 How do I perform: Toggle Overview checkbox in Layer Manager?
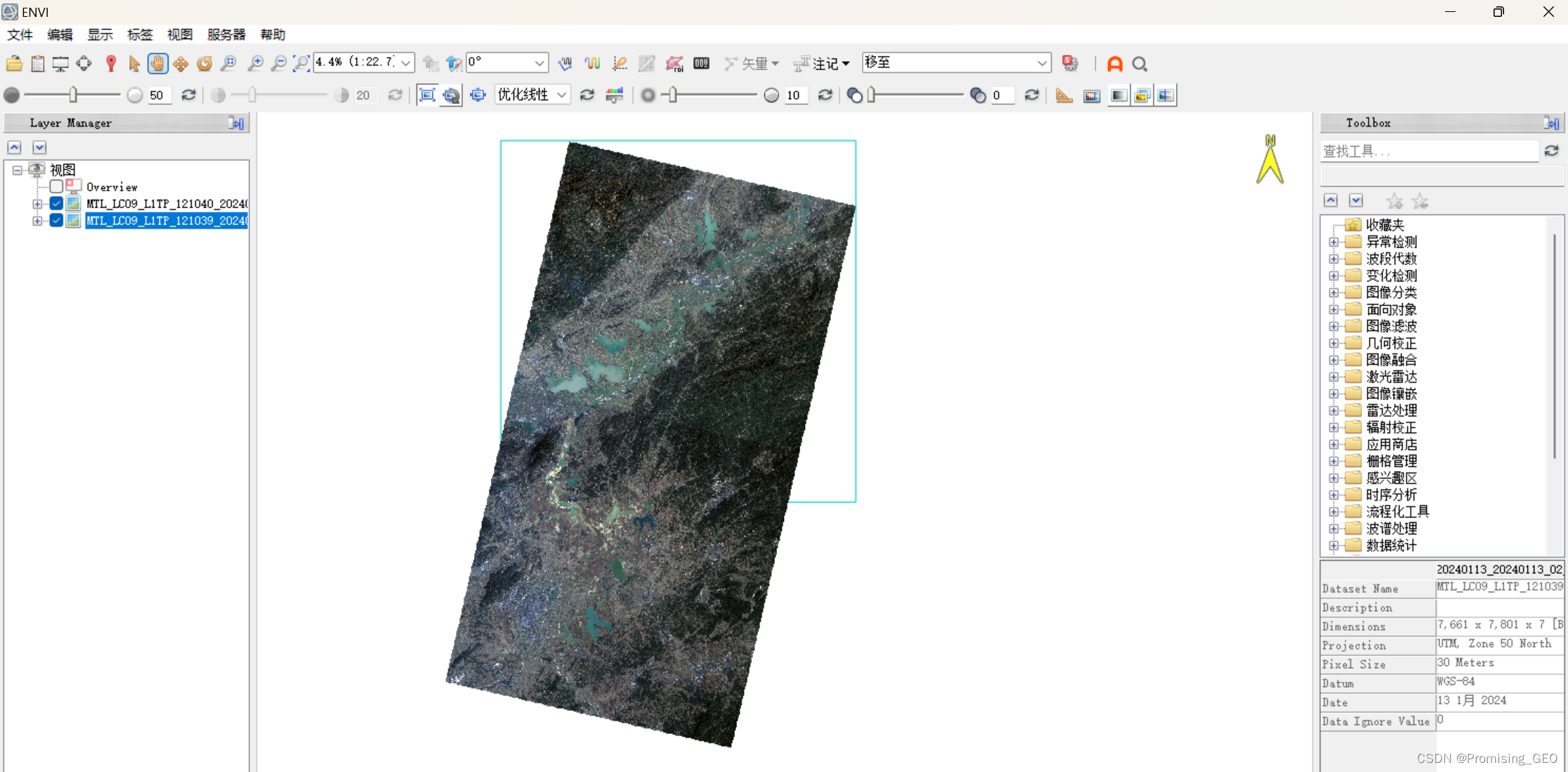pyautogui.click(x=56, y=187)
